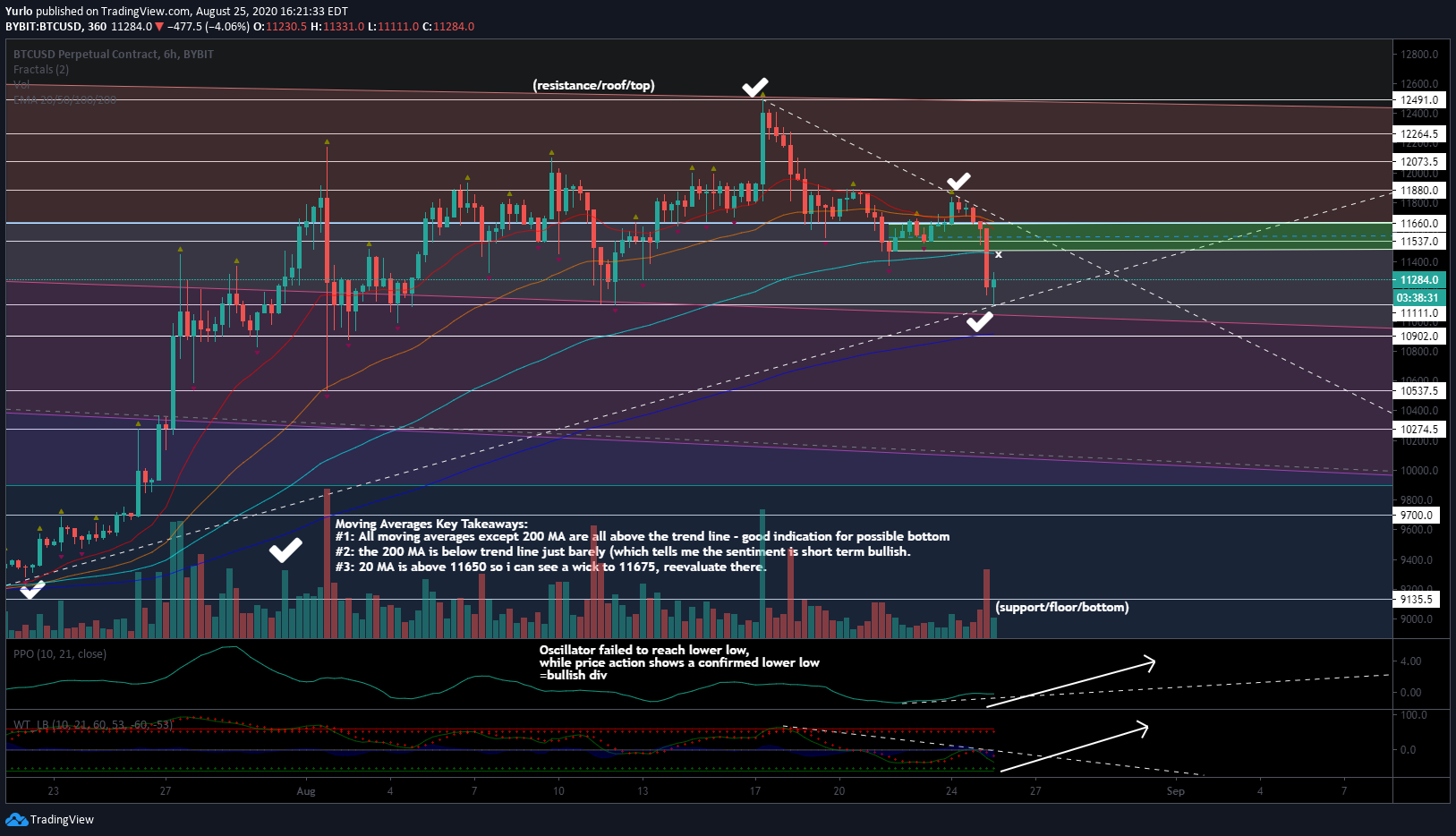Click the 03:38:31 countdown label
The image size is (1456, 836).
1420,298
